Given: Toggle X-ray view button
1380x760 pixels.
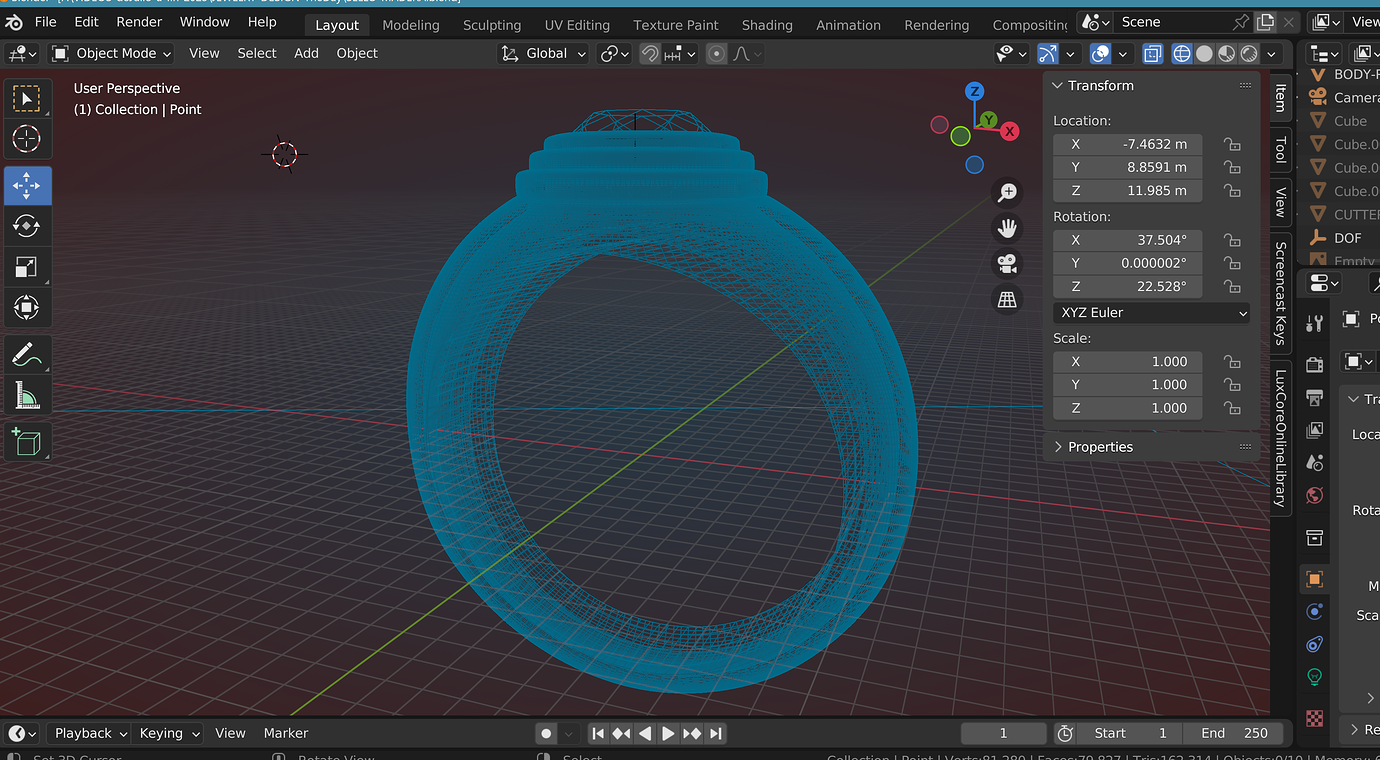Looking at the screenshot, I should tap(1153, 54).
